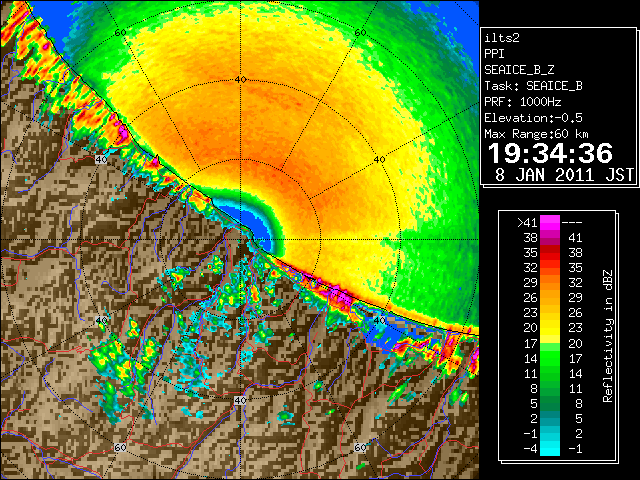The width and height of the screenshot is (640, 480).
Task: Click the cyan swatch at the legend bottom
Action: pyautogui.click(x=550, y=449)
